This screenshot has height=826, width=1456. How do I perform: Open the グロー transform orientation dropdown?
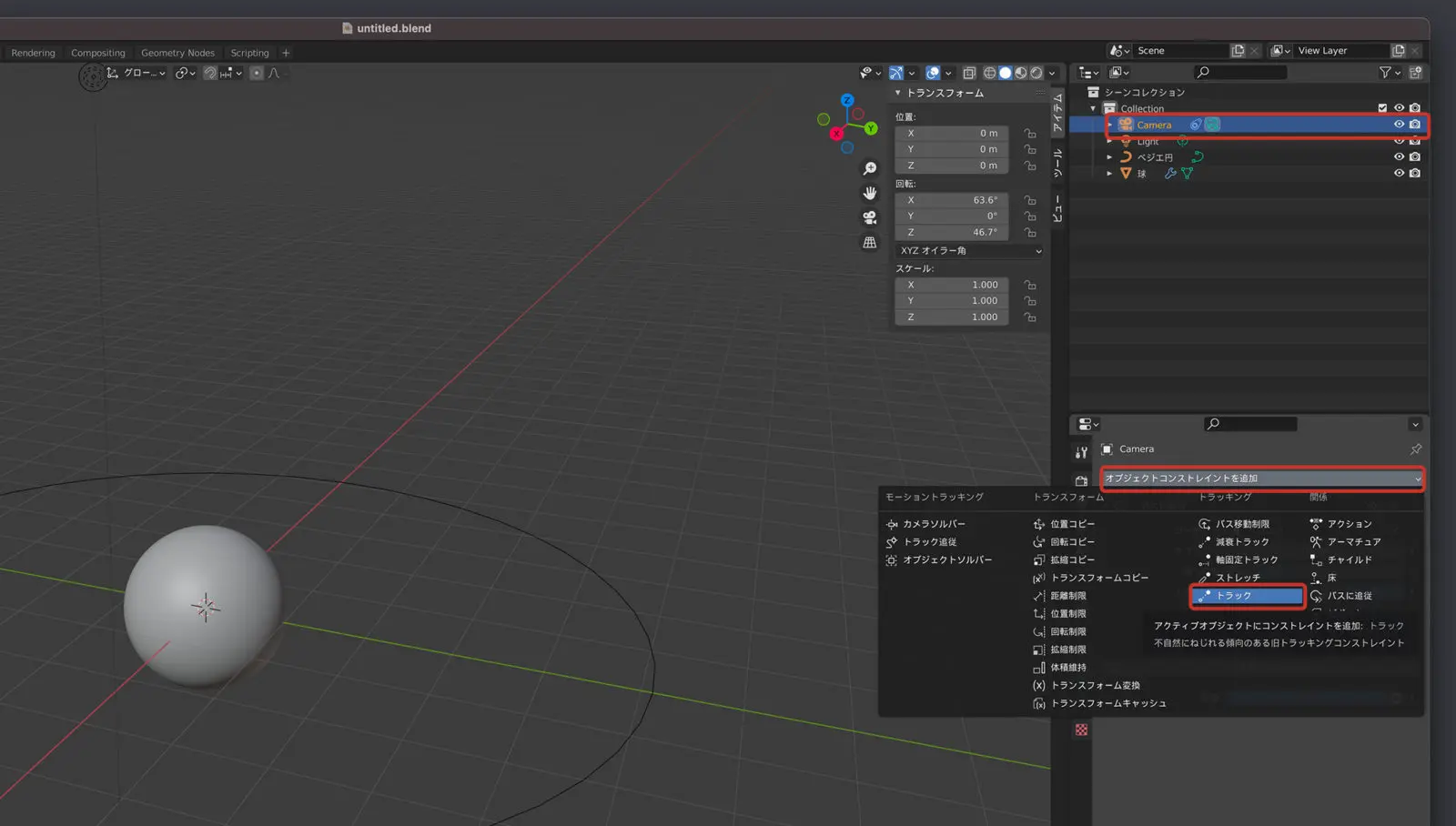[137, 73]
